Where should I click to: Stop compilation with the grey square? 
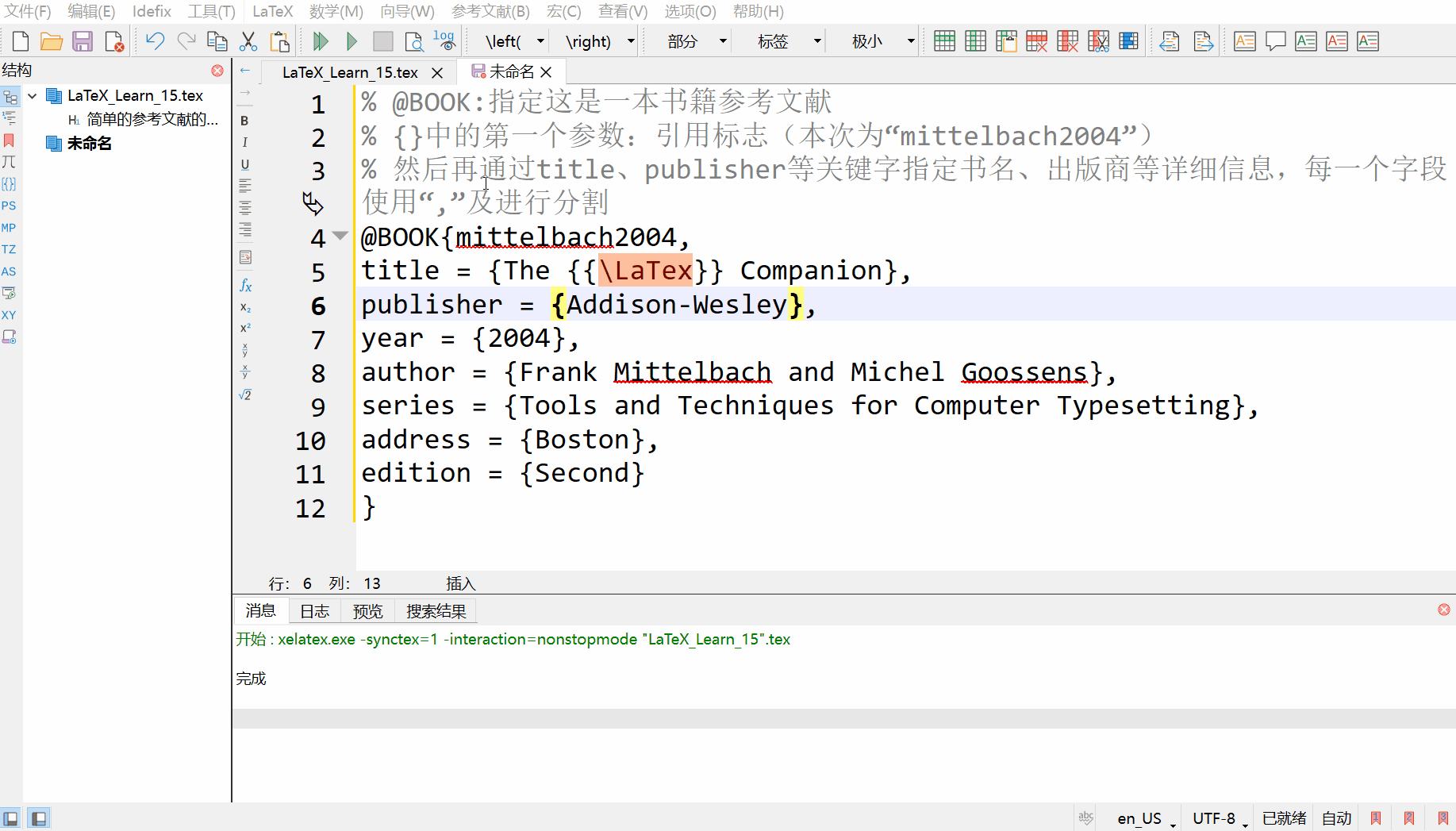(x=383, y=41)
